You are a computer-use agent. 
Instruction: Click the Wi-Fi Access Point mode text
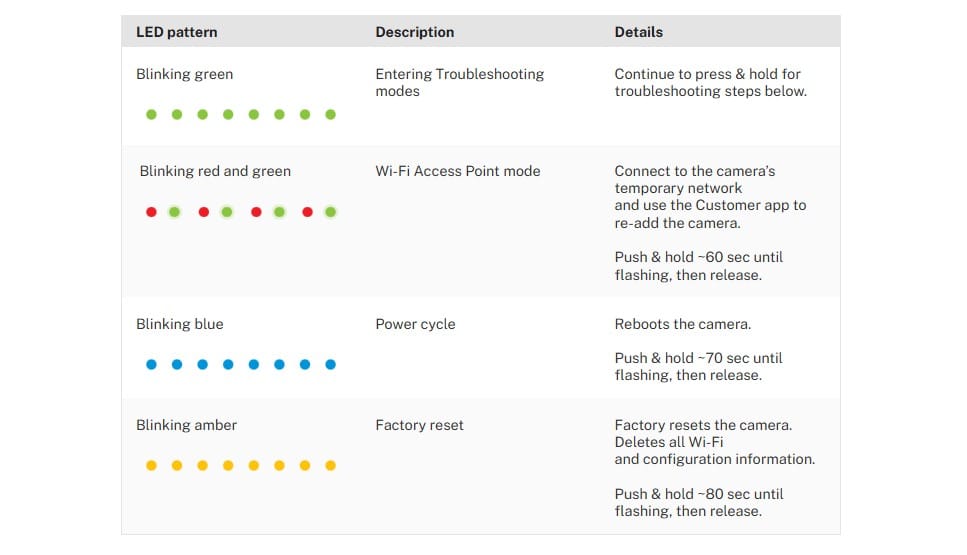pos(458,171)
